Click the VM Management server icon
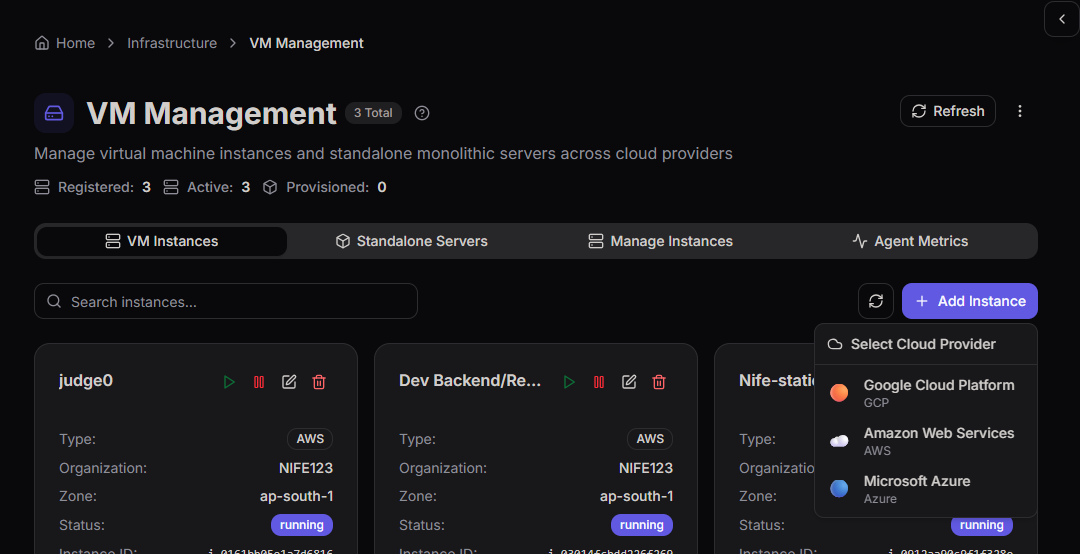The width and height of the screenshot is (1080, 554). (54, 113)
